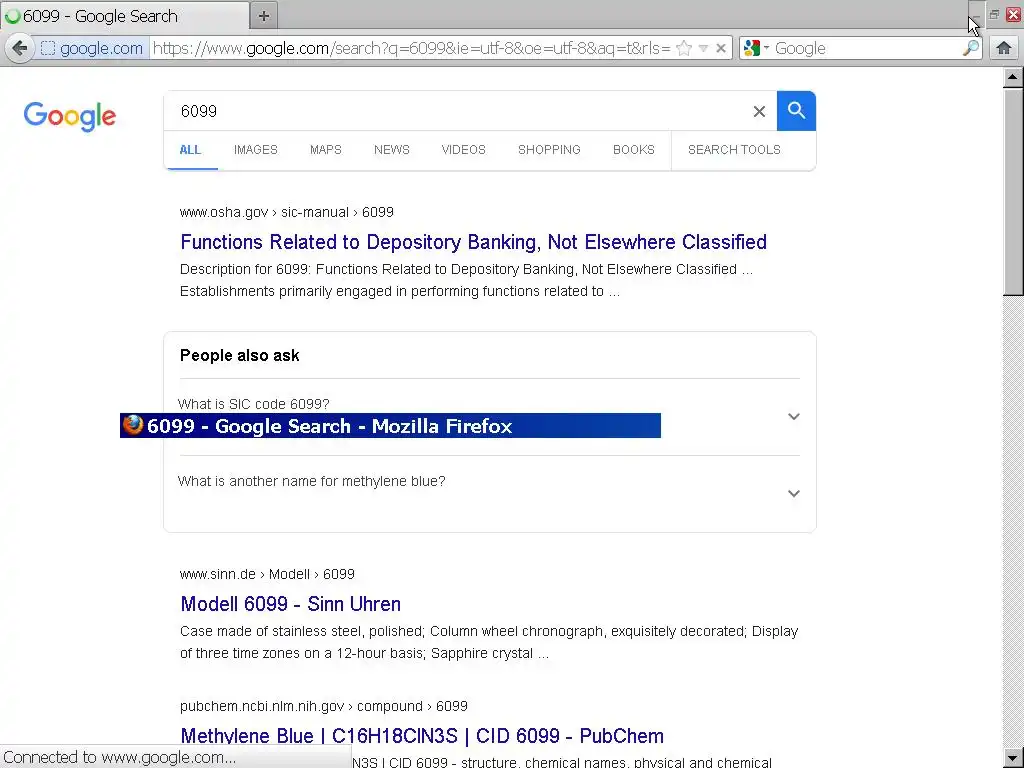Open the Google logo homepage
This screenshot has width=1024, height=768.
pos(70,116)
